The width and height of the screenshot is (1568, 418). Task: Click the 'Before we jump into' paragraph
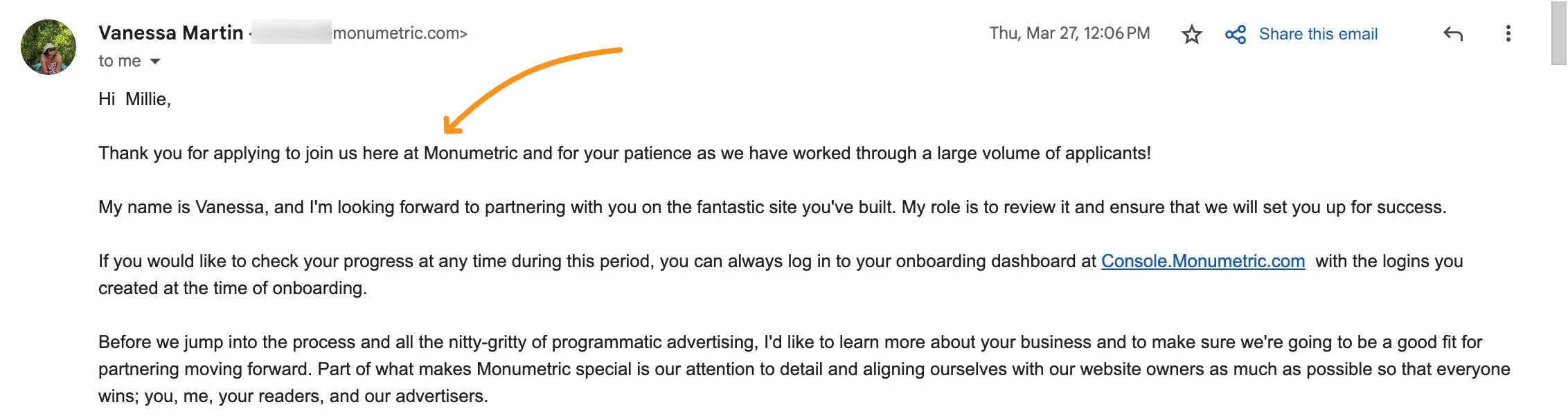tap(804, 369)
